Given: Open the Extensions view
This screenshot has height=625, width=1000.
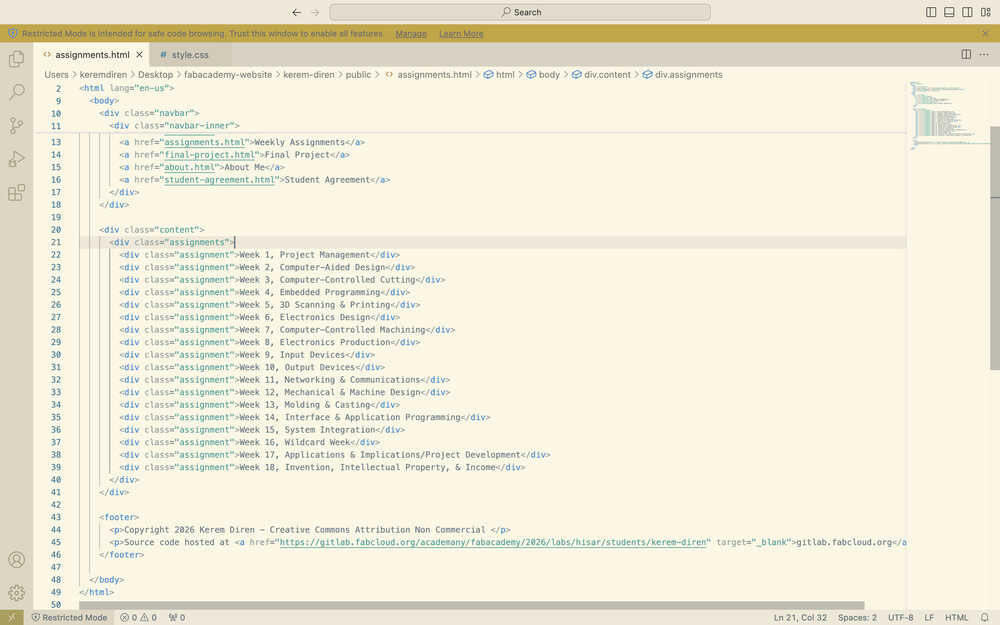Looking at the screenshot, I should [17, 192].
